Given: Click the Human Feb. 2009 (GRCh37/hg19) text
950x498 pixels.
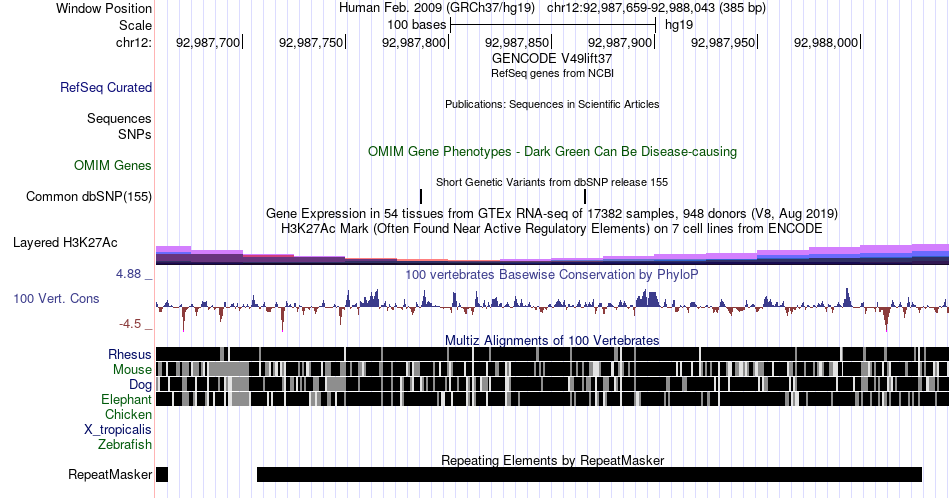Looking at the screenshot, I should point(437,8).
